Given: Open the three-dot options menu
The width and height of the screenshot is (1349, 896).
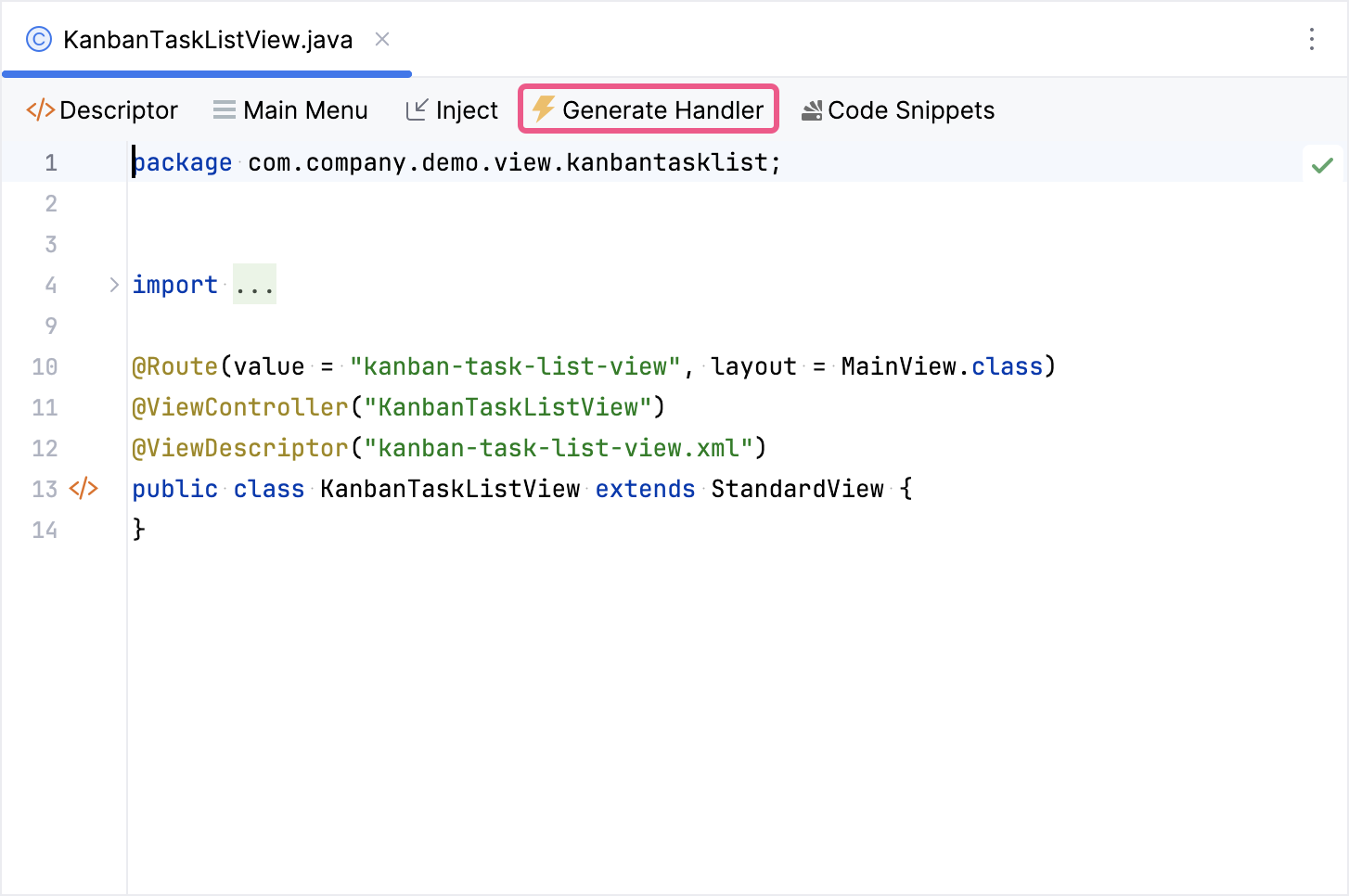Looking at the screenshot, I should click(1312, 39).
